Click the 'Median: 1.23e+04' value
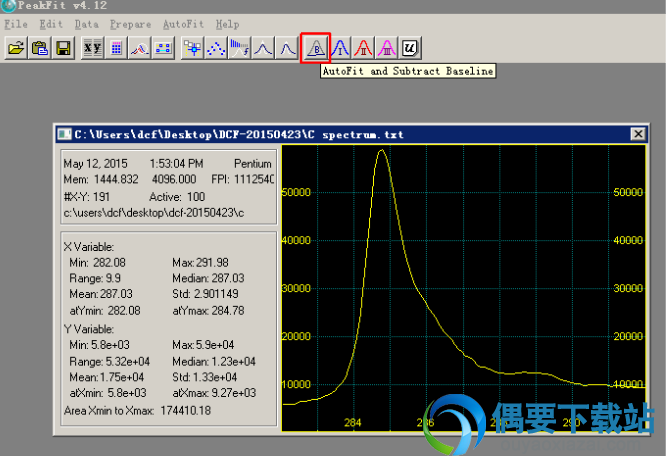Image resolution: width=666 pixels, height=456 pixels. tap(214, 362)
